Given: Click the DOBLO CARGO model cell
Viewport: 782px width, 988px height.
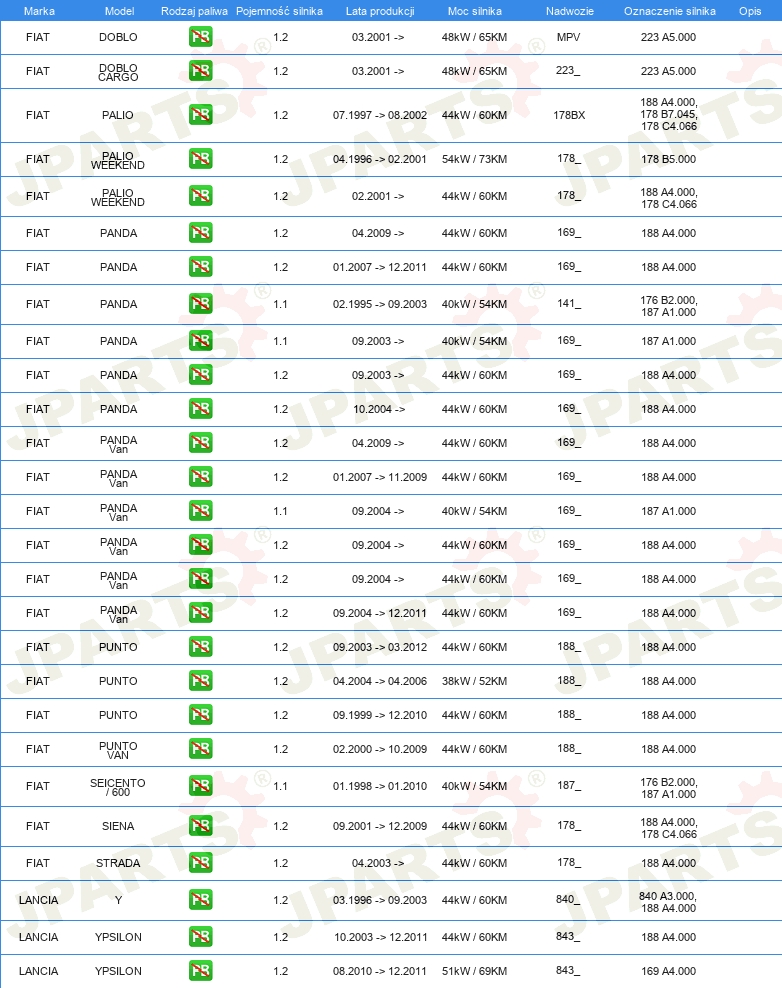Looking at the screenshot, I should click(x=118, y=72).
